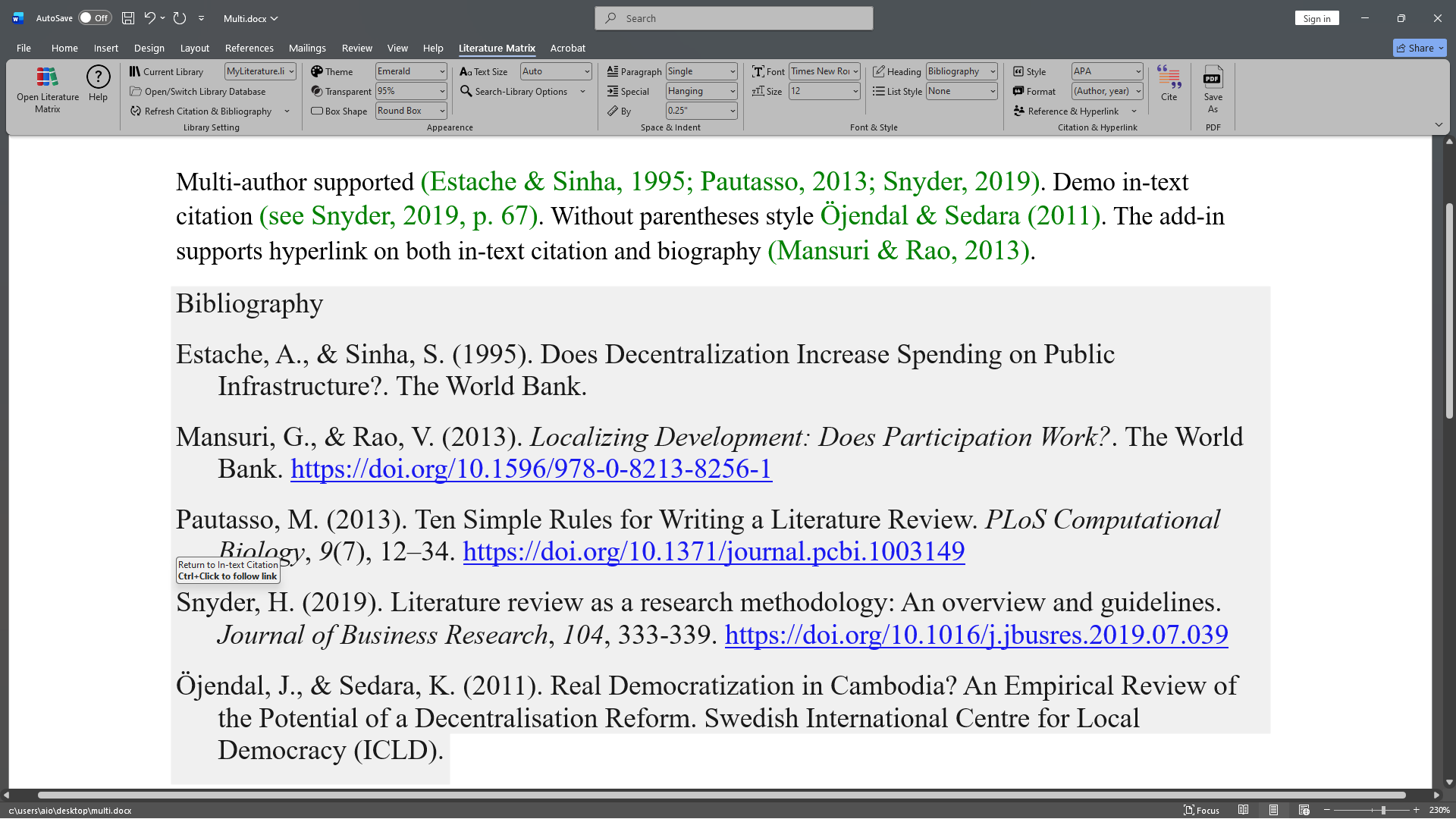Screen dimensions: 1456x819
Task: Click the Search-Library Options magnifier icon
Action: (466, 91)
